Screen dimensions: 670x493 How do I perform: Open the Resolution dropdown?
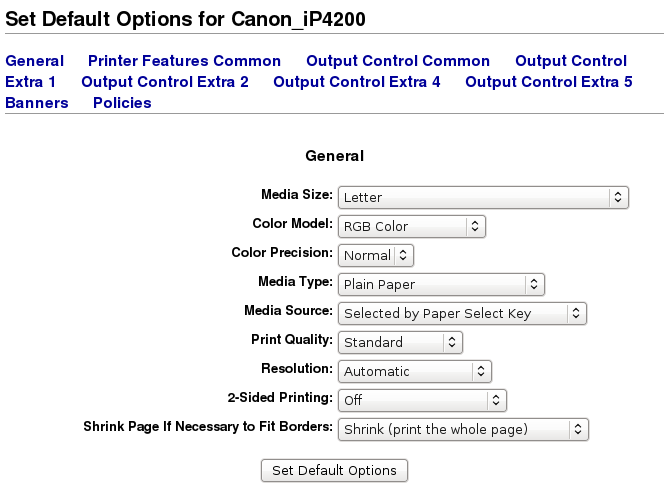pyautogui.click(x=415, y=371)
